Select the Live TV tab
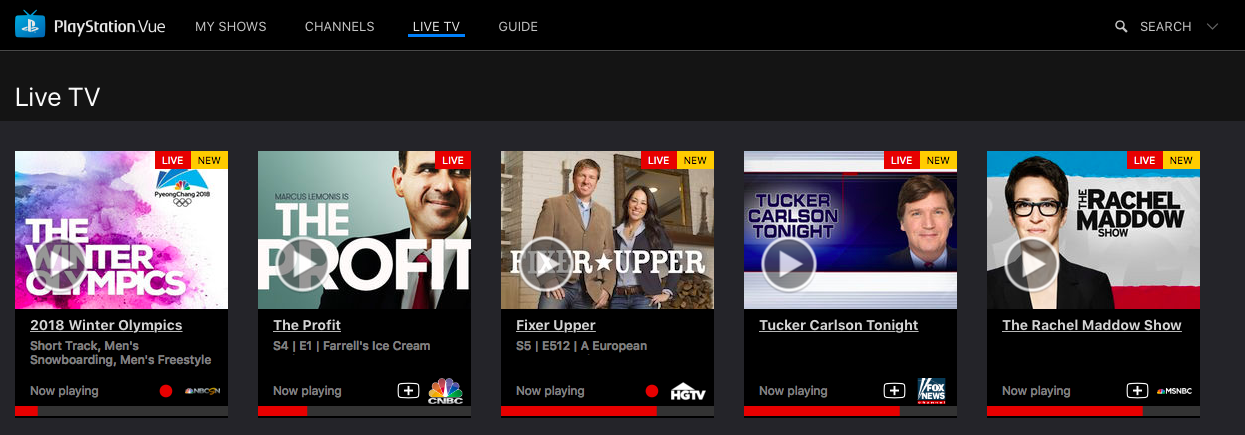Screen dimensions: 1245x435 (436, 27)
